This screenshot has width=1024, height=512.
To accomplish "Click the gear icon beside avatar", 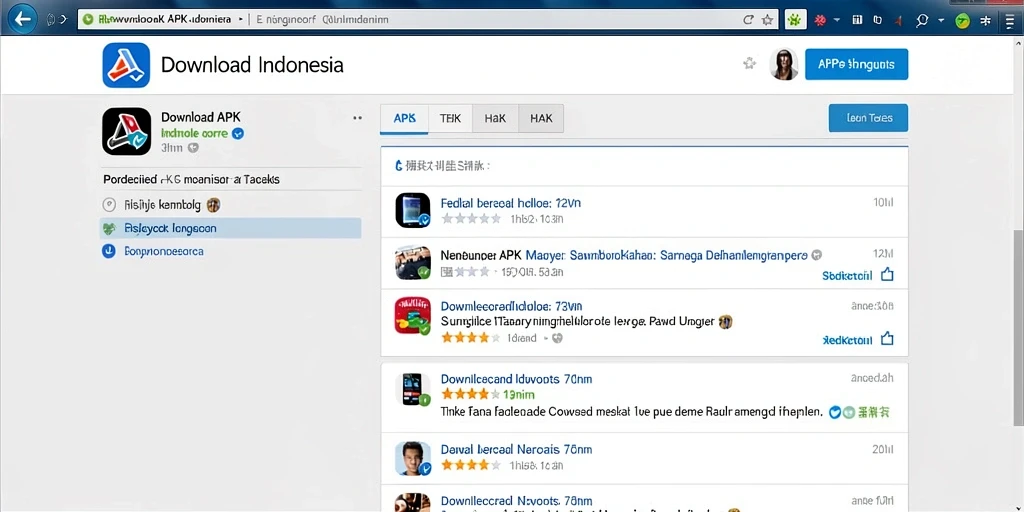I will click(x=750, y=63).
